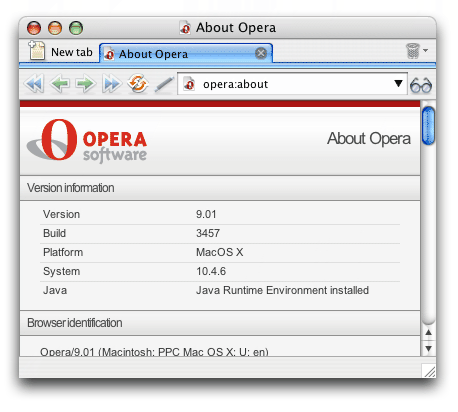
Task: Go forward with the green right arrow
Action: click(85, 84)
